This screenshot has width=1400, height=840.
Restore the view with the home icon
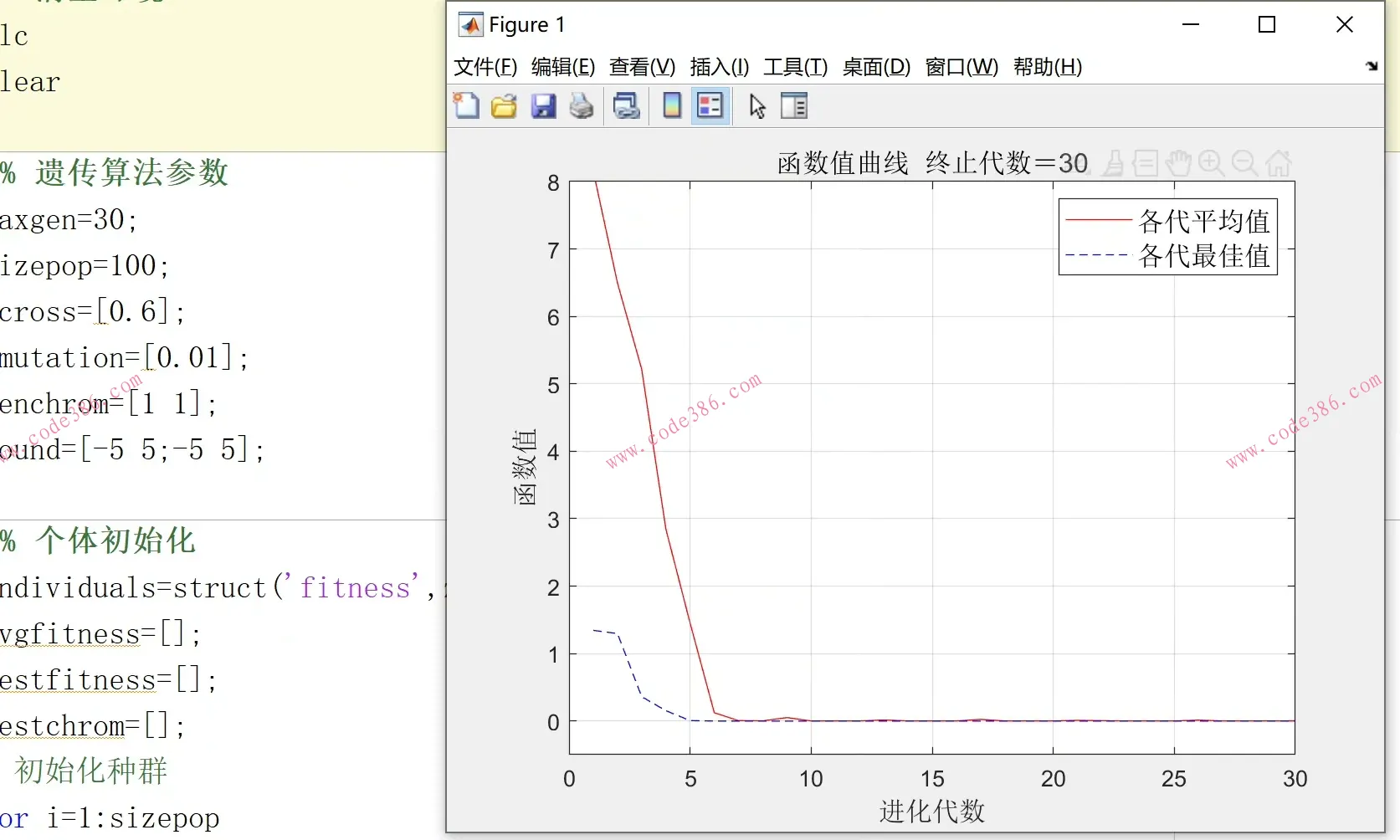pyautogui.click(x=1279, y=162)
